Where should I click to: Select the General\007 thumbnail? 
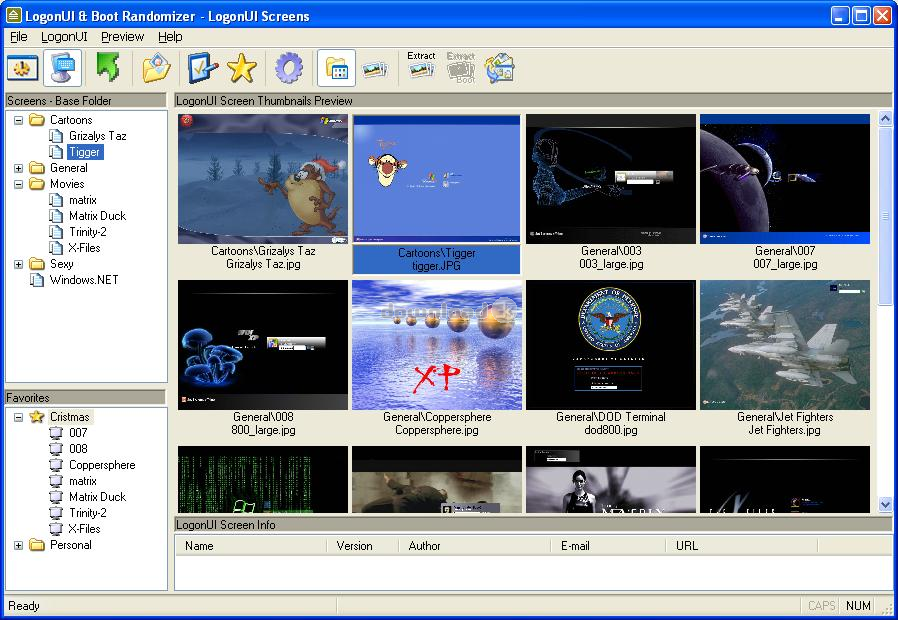point(785,179)
